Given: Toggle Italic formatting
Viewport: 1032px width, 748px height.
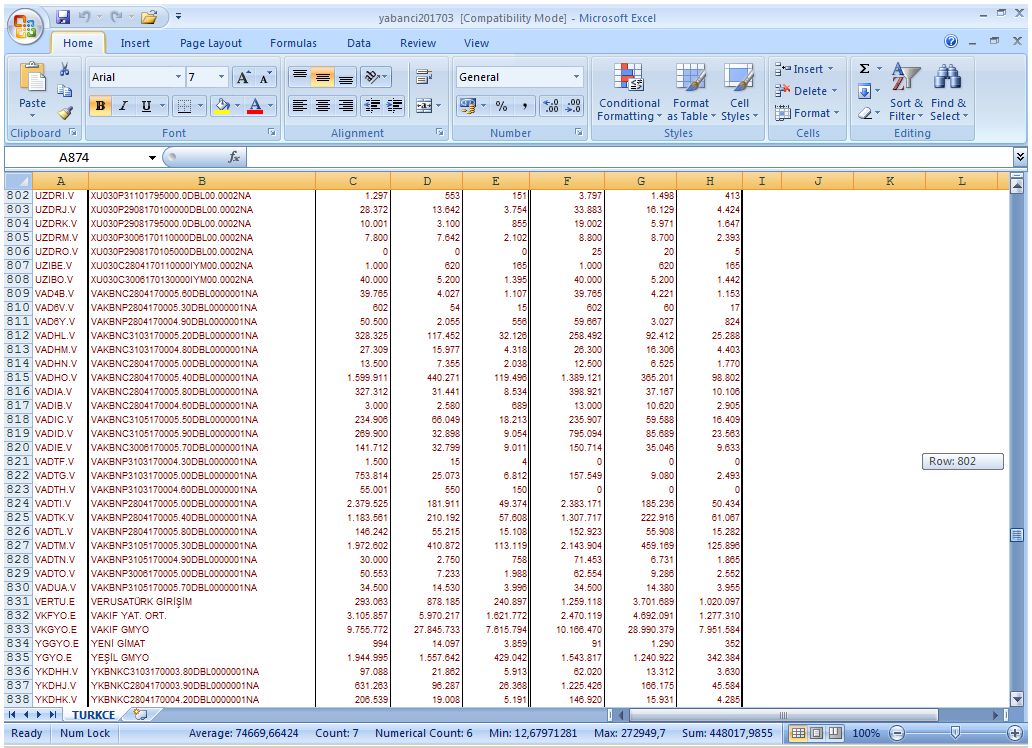Looking at the screenshot, I should pos(123,105).
